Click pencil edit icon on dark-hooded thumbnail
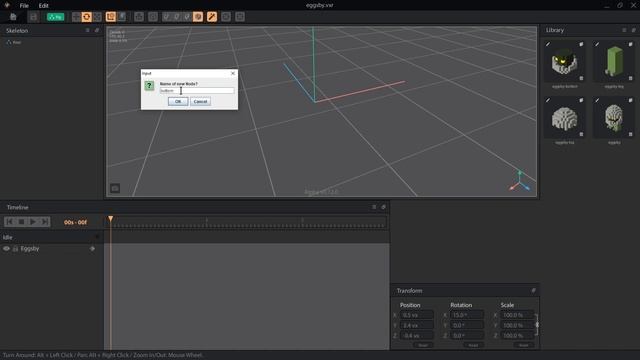Viewport: 640px width, 360px height. pos(548,44)
